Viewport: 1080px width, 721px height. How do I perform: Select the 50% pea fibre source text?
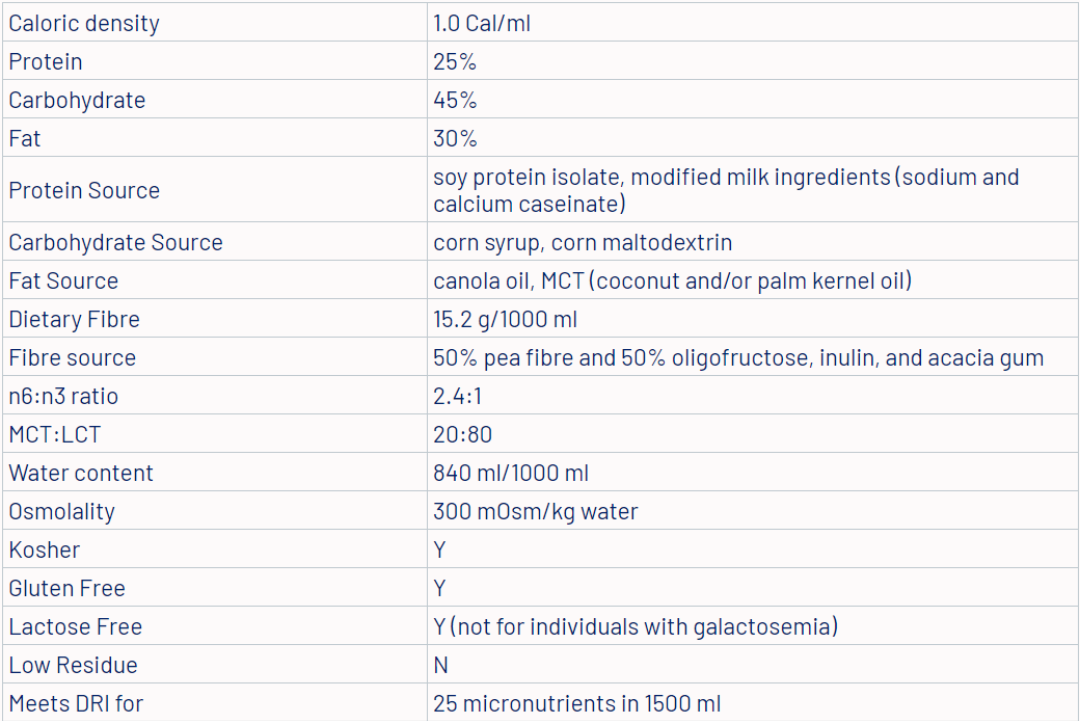point(738,358)
